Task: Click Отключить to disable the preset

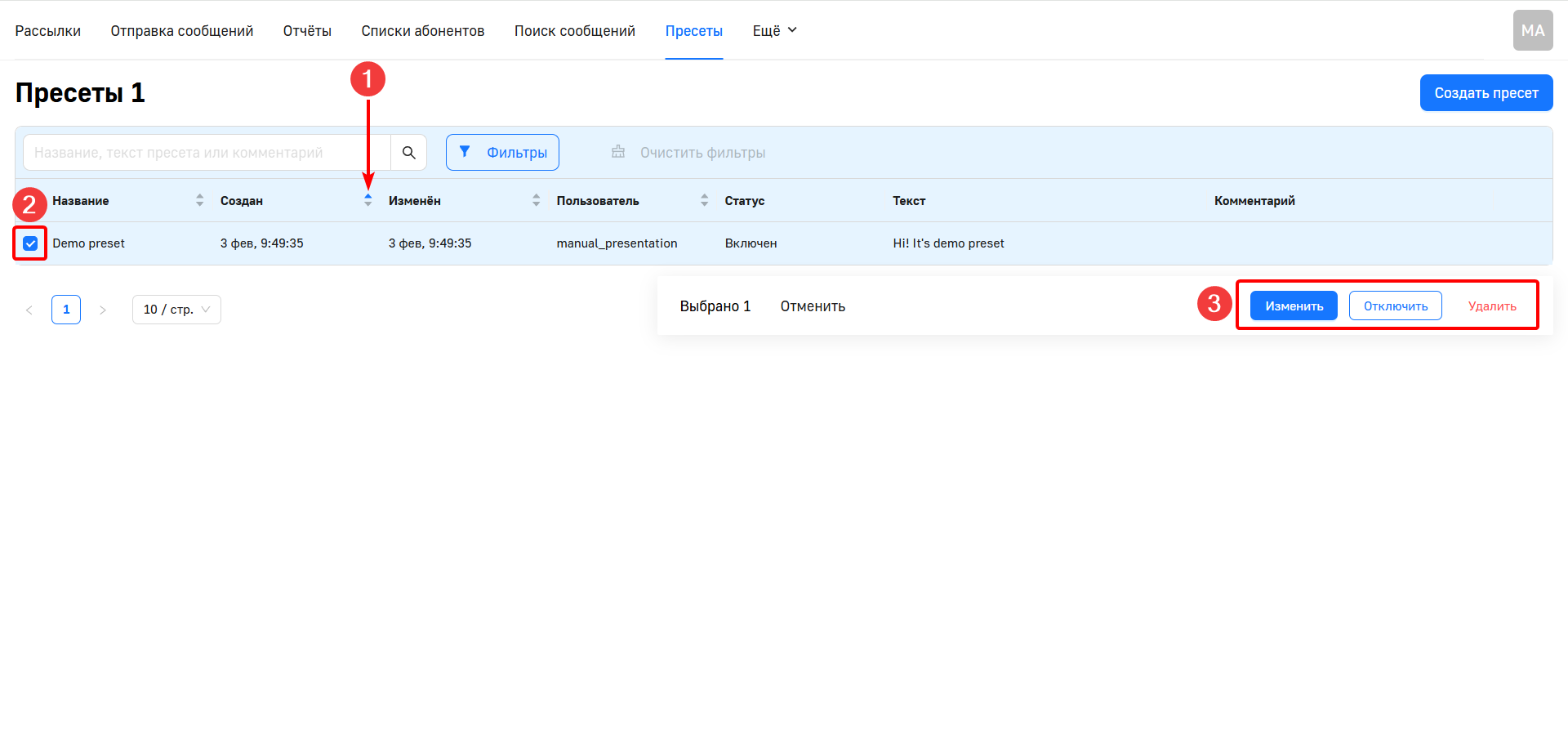Action: [1395, 306]
